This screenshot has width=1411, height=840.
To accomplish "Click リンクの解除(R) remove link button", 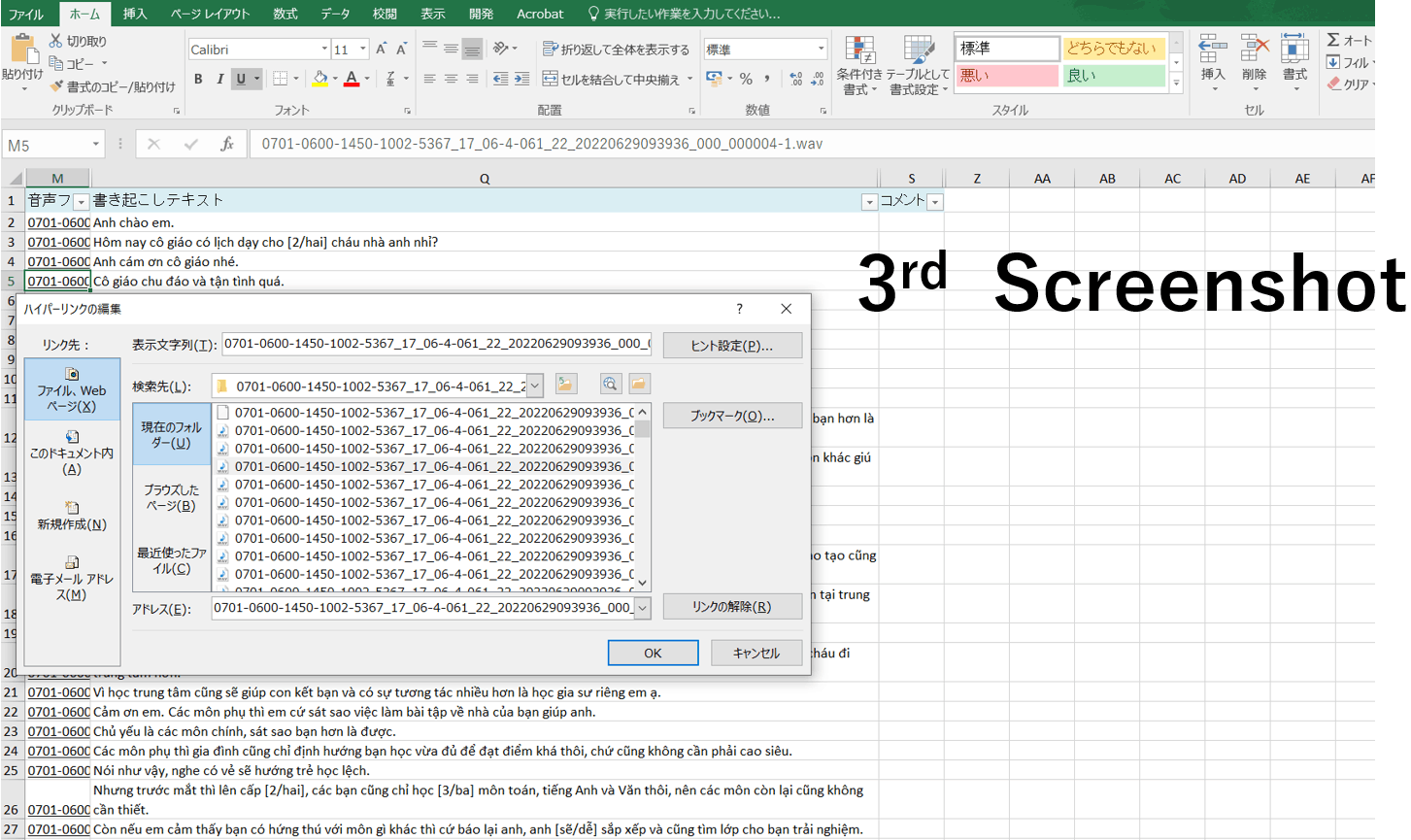I will [732, 606].
